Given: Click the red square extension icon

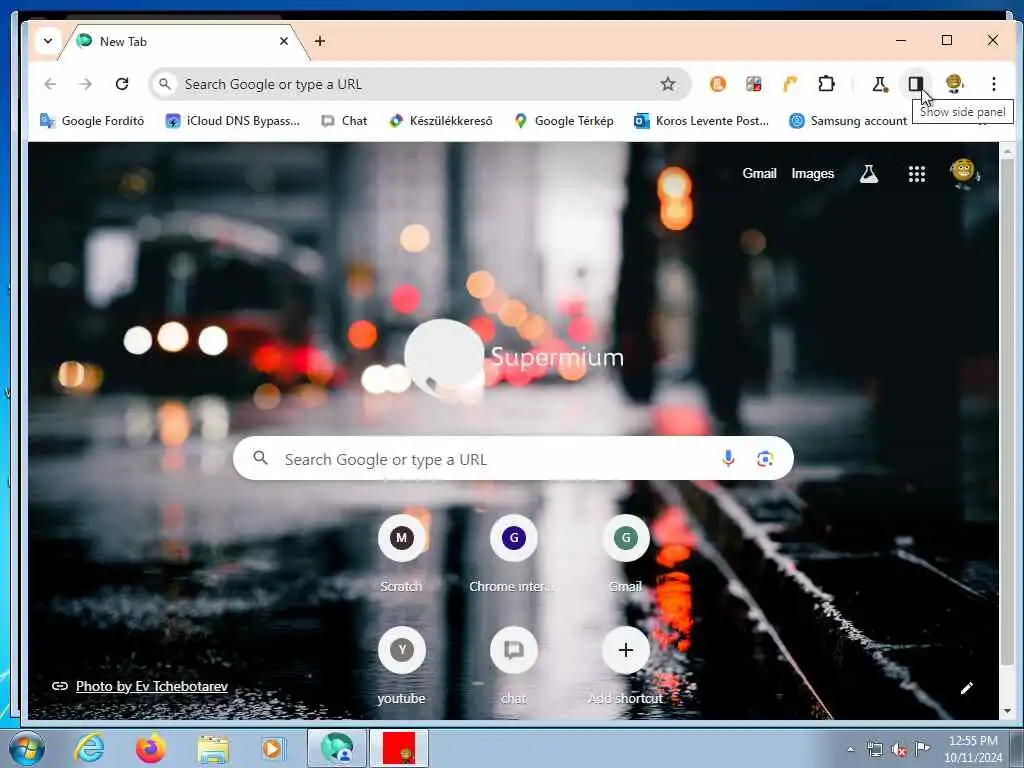Looking at the screenshot, I should tap(754, 84).
